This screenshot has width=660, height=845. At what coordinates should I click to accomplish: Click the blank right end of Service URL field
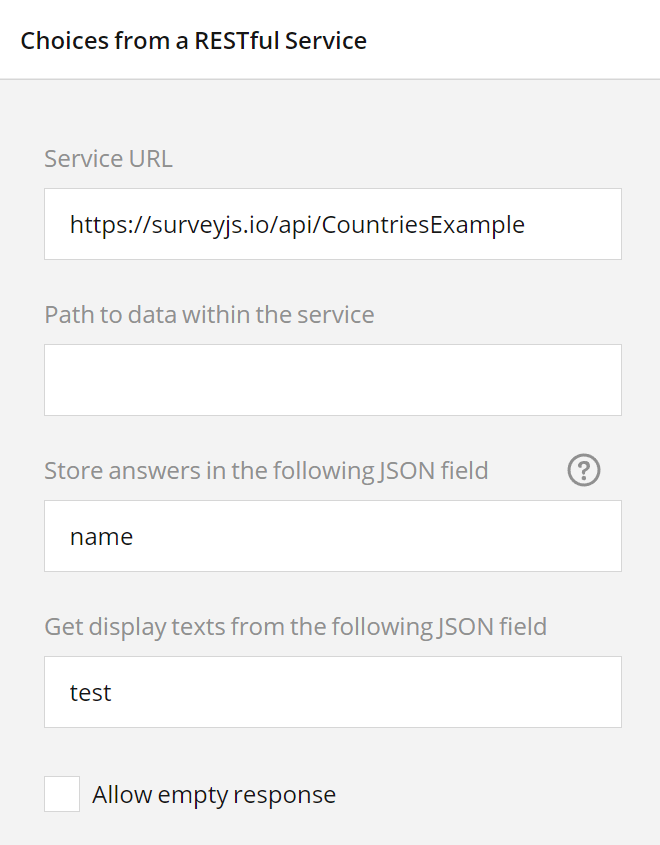(574, 224)
